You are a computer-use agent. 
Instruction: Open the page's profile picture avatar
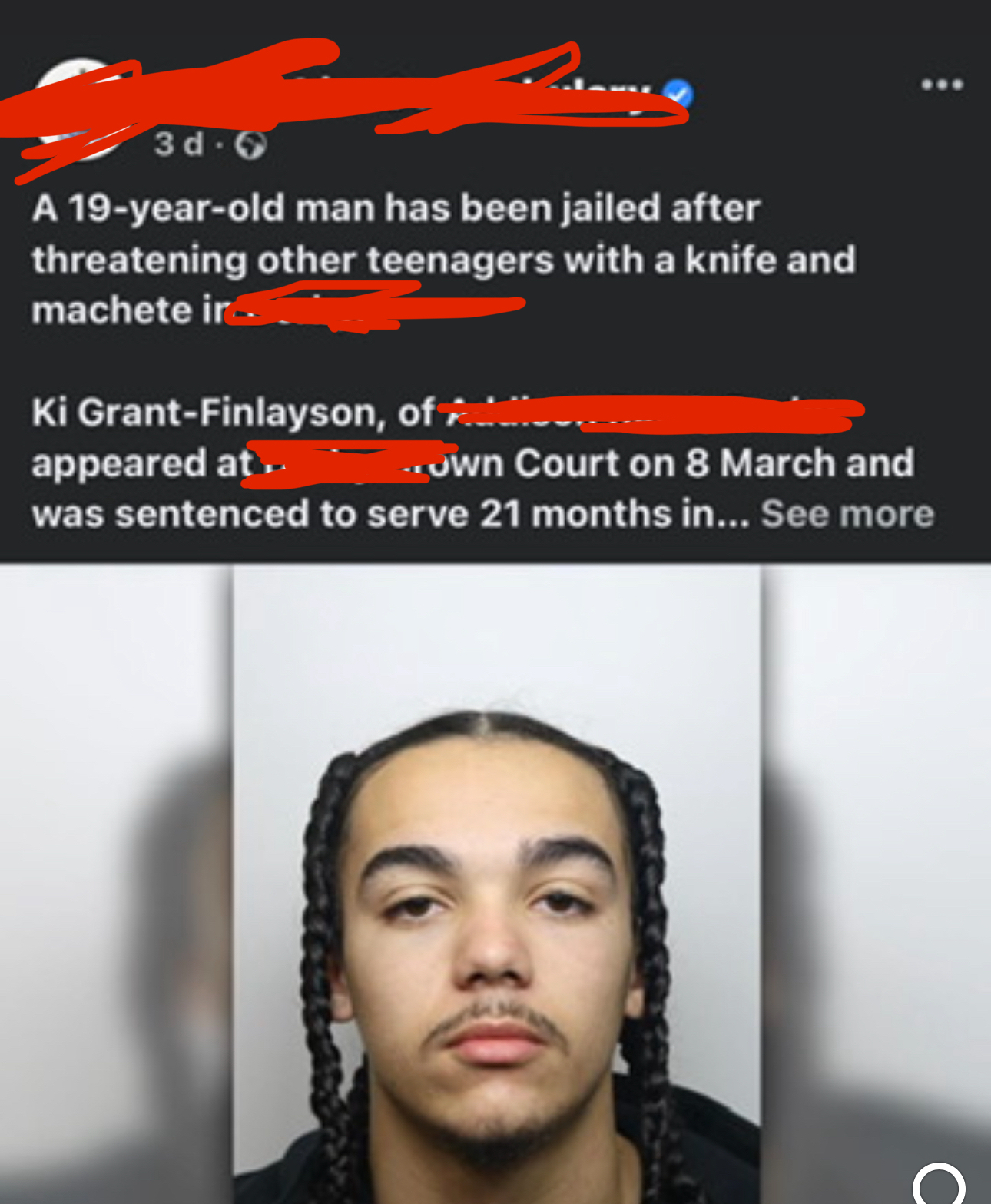click(x=80, y=110)
